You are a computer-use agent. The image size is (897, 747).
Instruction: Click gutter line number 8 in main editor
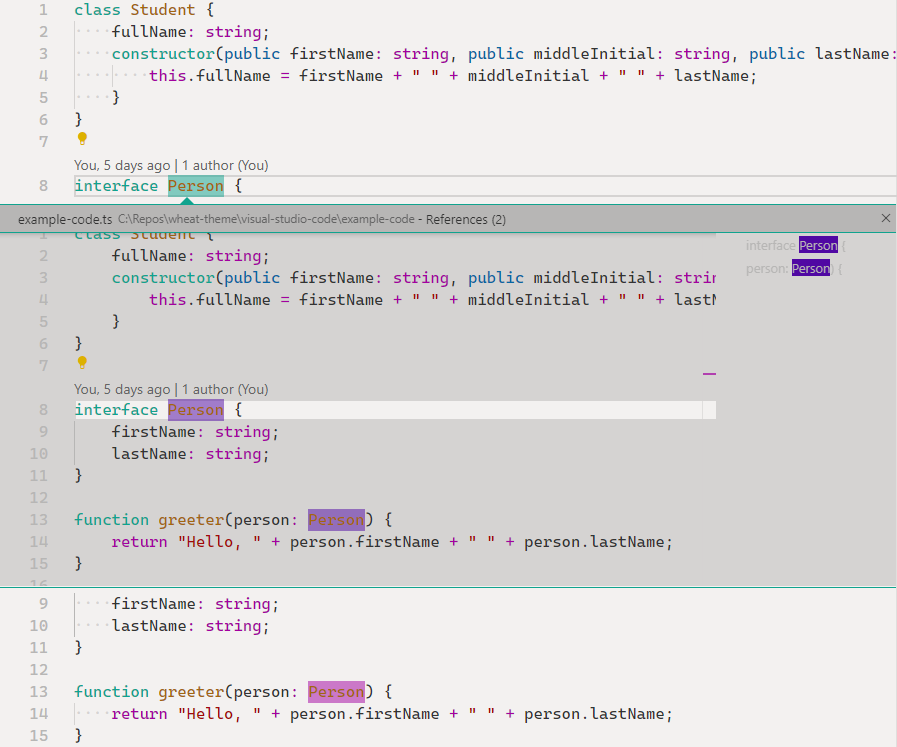click(x=43, y=186)
